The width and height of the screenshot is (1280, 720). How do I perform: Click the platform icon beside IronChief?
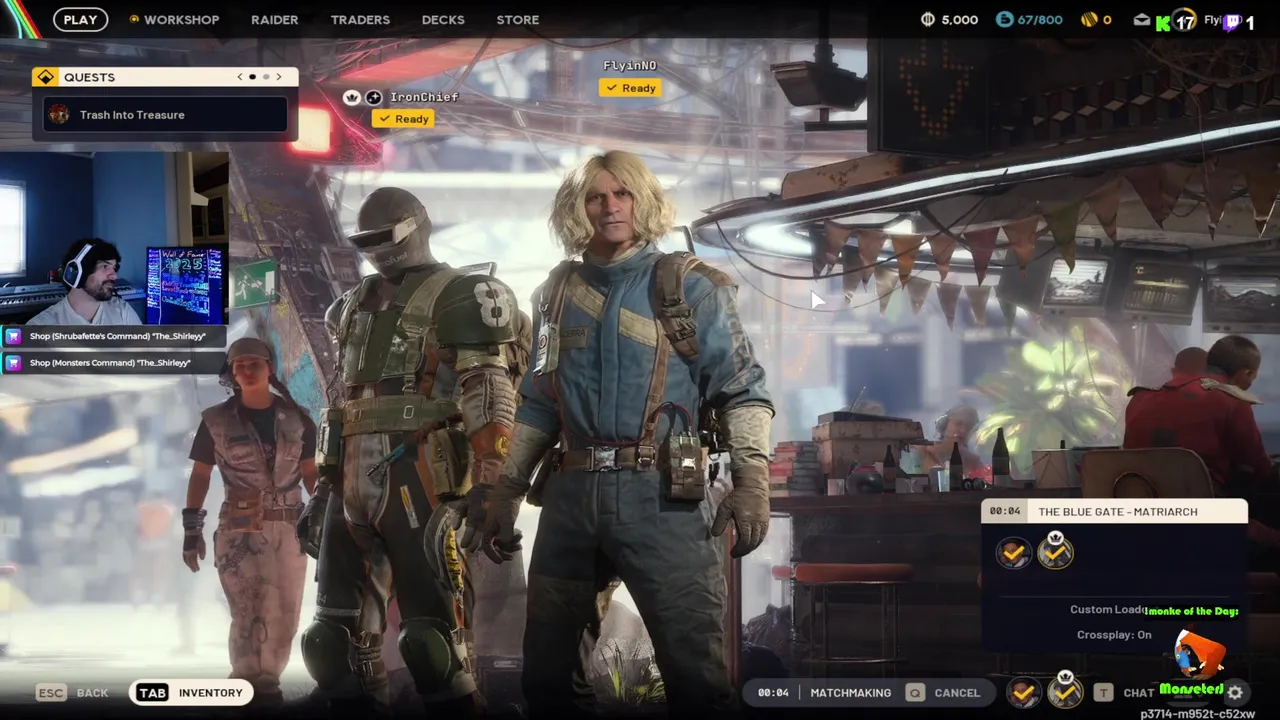[x=373, y=97]
